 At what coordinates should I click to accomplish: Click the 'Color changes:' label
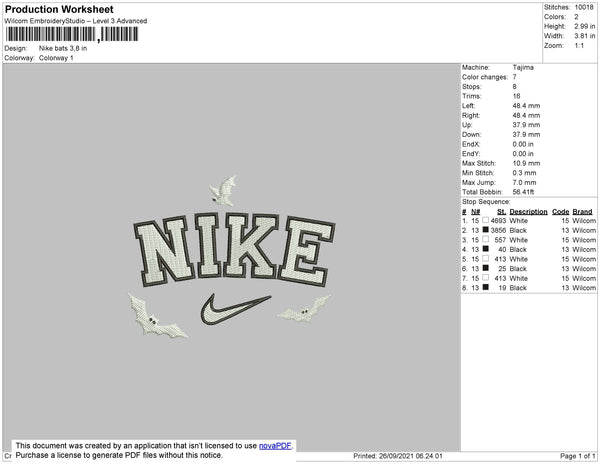tap(485, 77)
